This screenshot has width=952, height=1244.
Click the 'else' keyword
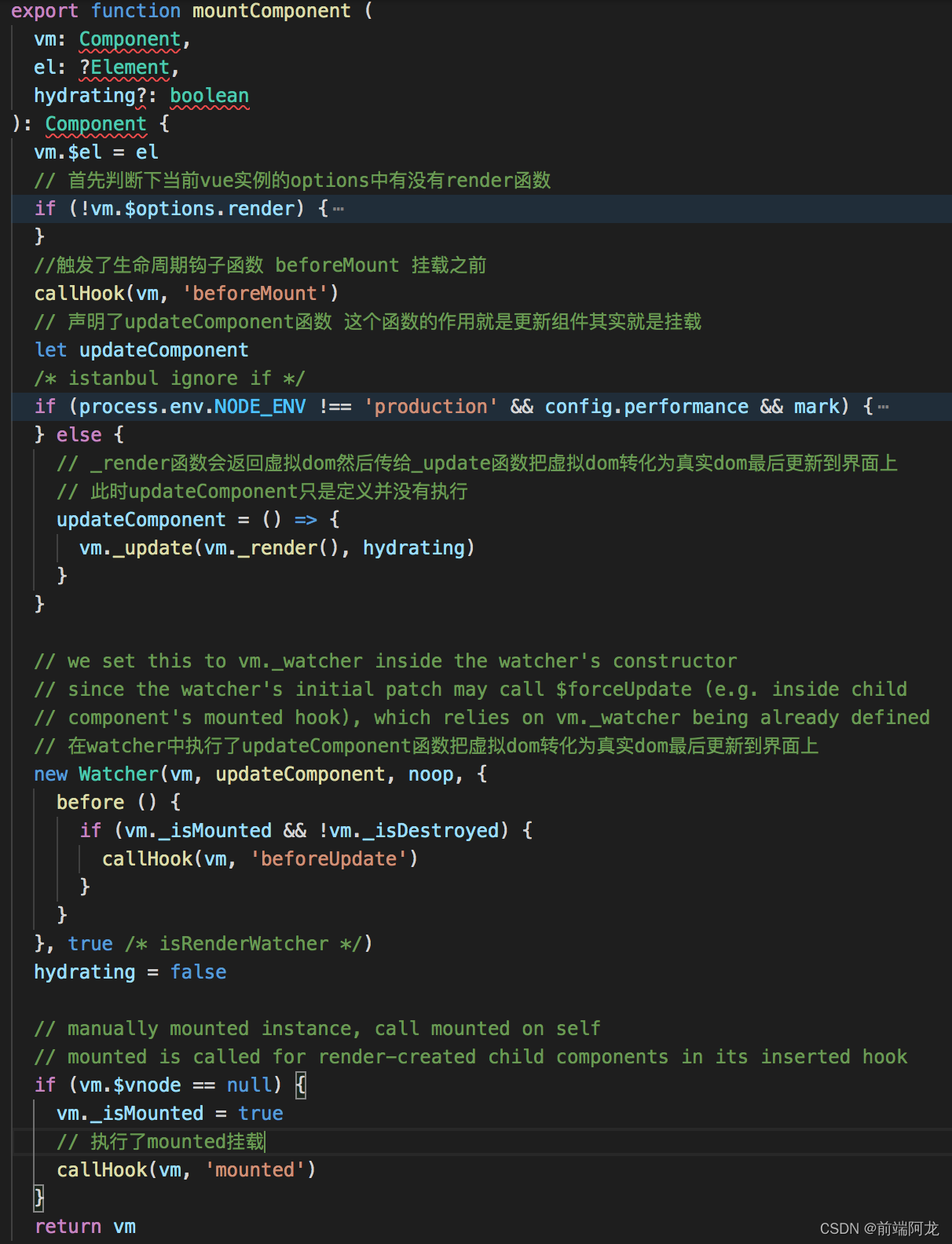tap(79, 435)
